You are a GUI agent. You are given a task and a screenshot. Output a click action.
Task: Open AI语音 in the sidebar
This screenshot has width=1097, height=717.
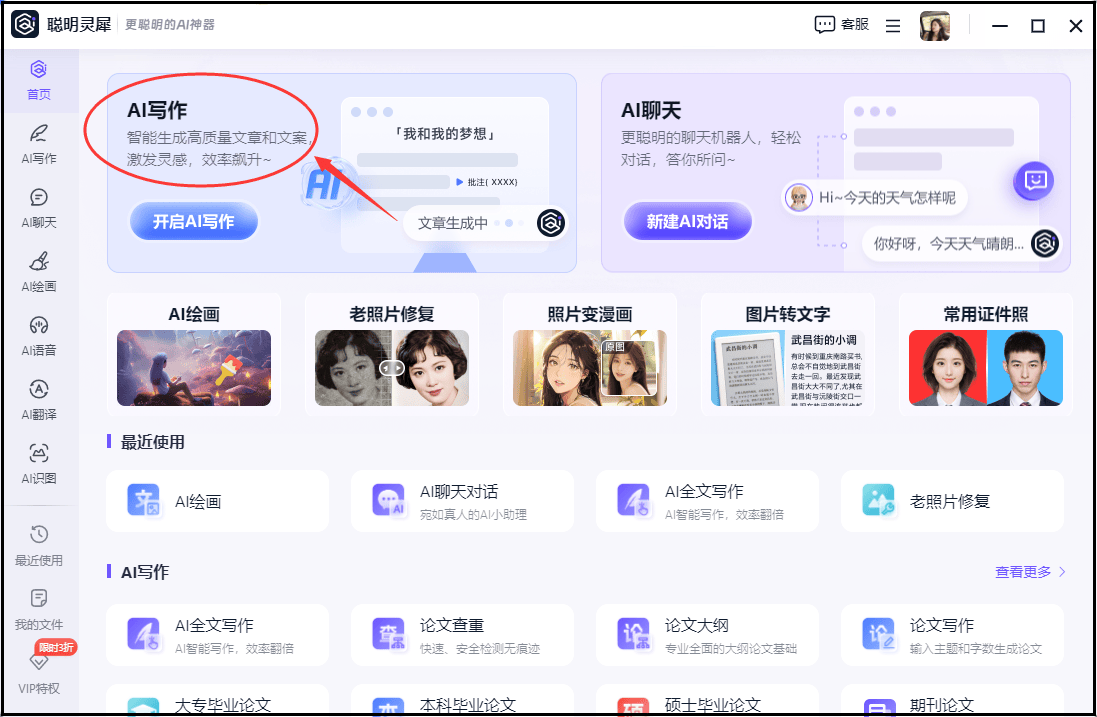click(38, 335)
